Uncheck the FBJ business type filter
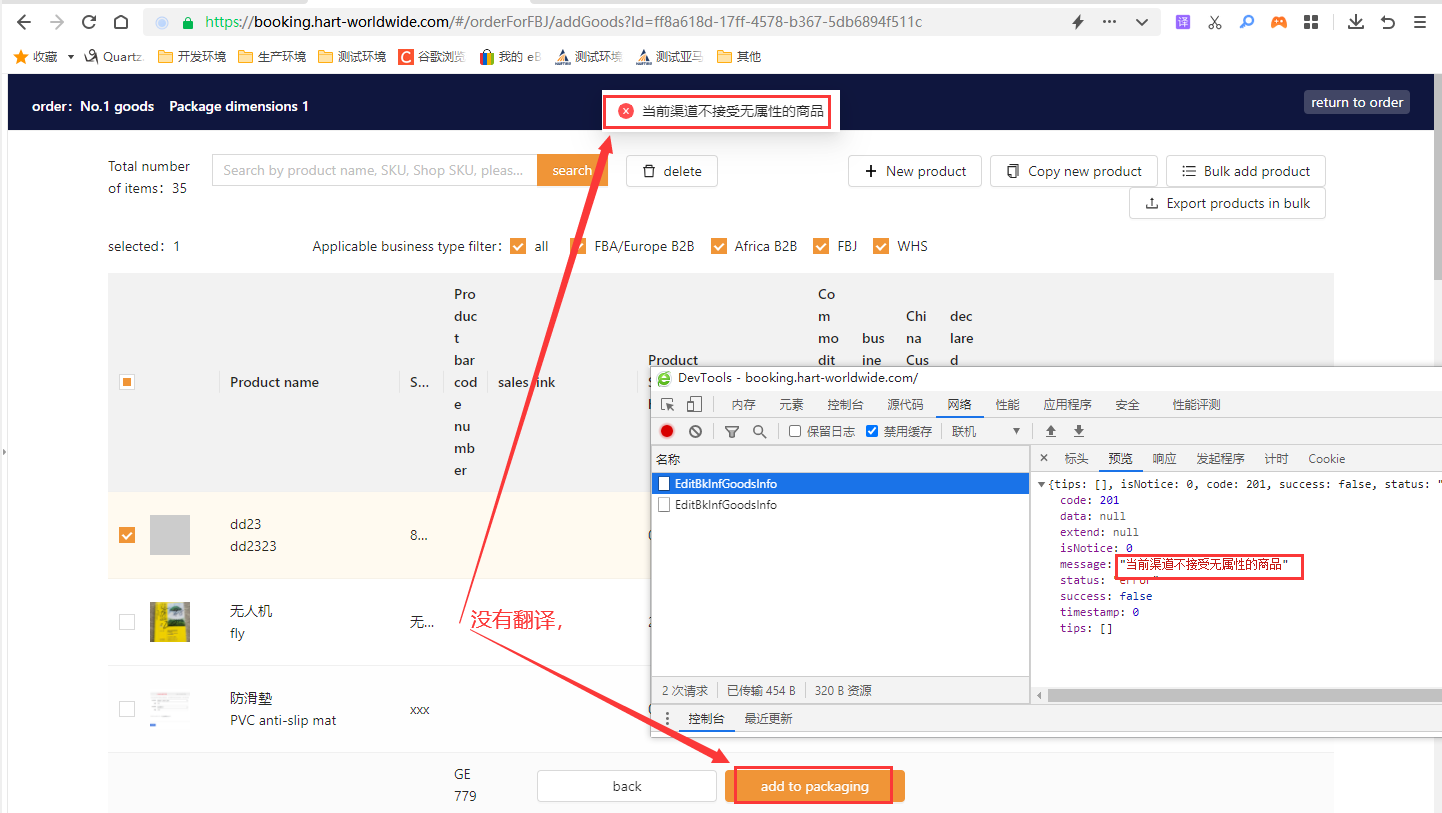Screen dimensions: 1442x813 (x=821, y=246)
